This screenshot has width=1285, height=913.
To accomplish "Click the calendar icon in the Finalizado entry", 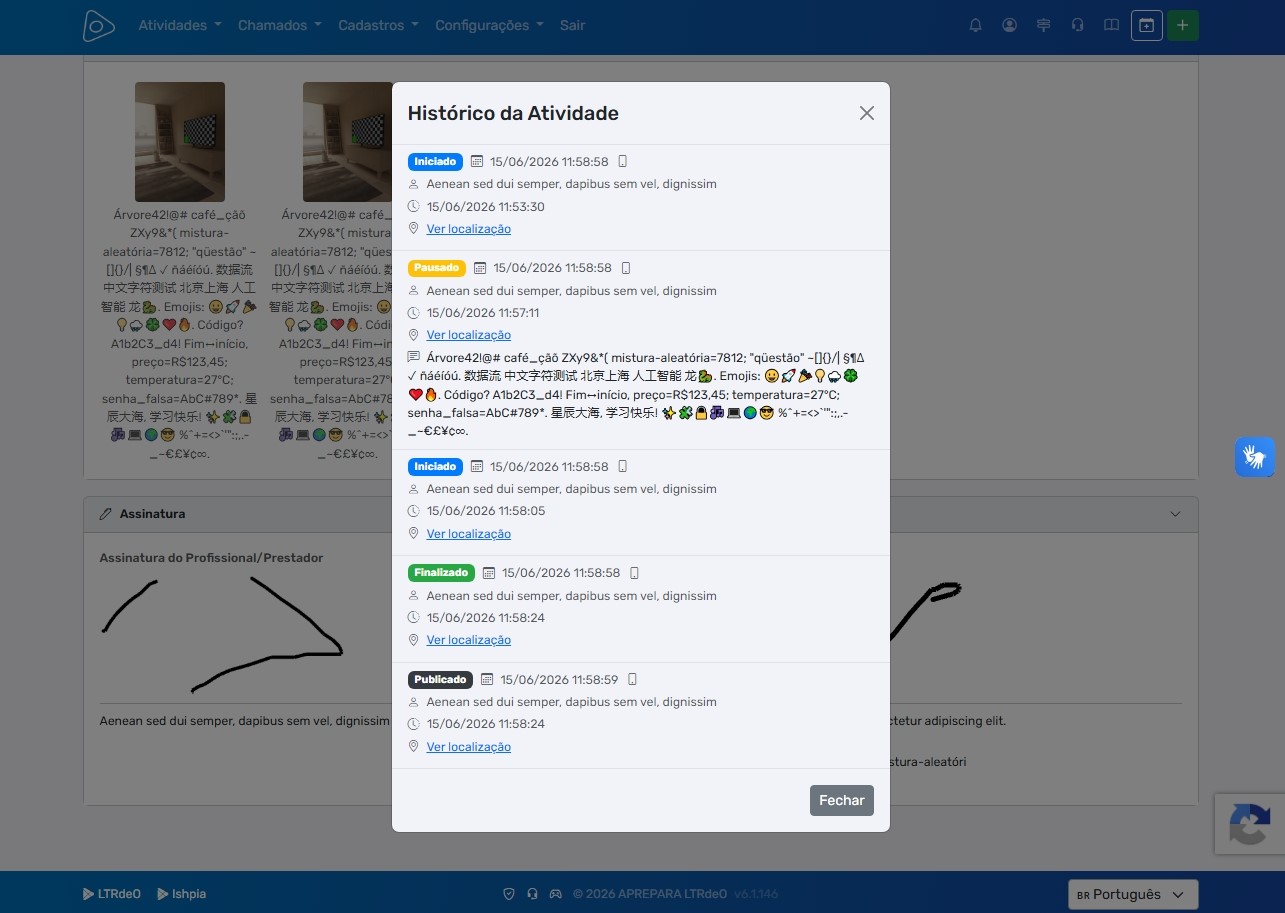I will [x=489, y=573].
